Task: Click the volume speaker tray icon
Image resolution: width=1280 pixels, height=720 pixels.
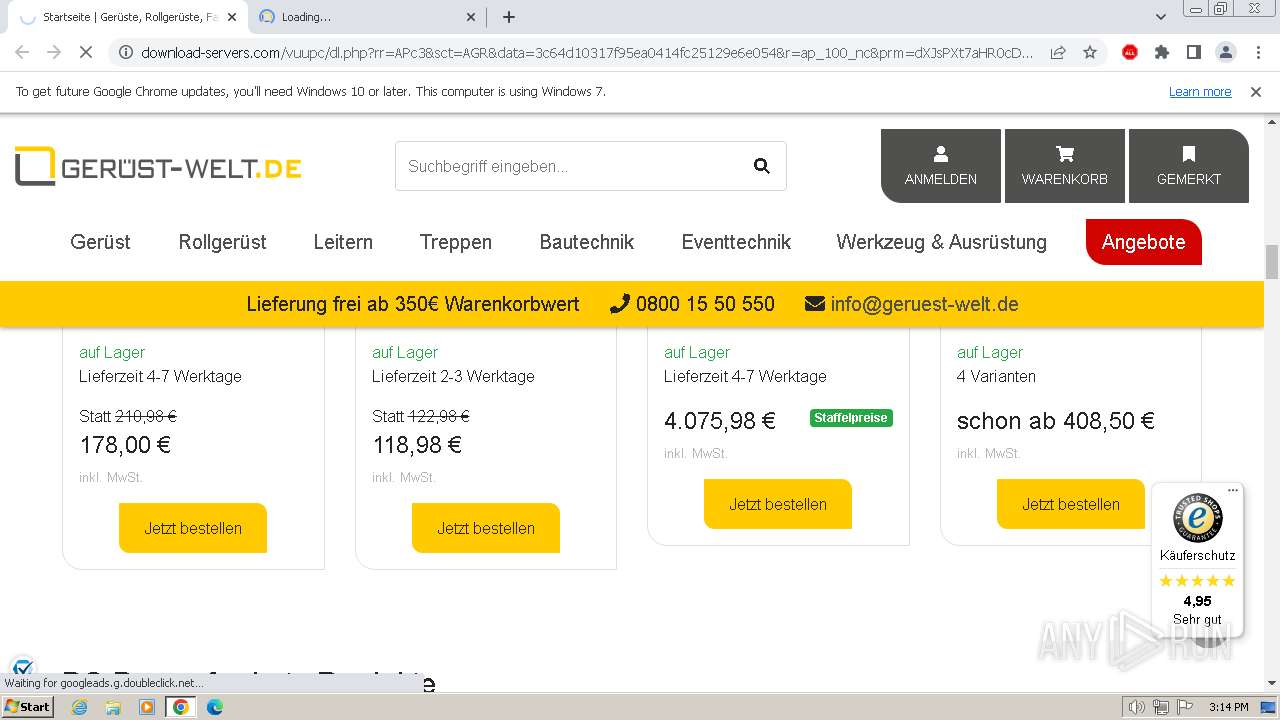Action: 1137,707
